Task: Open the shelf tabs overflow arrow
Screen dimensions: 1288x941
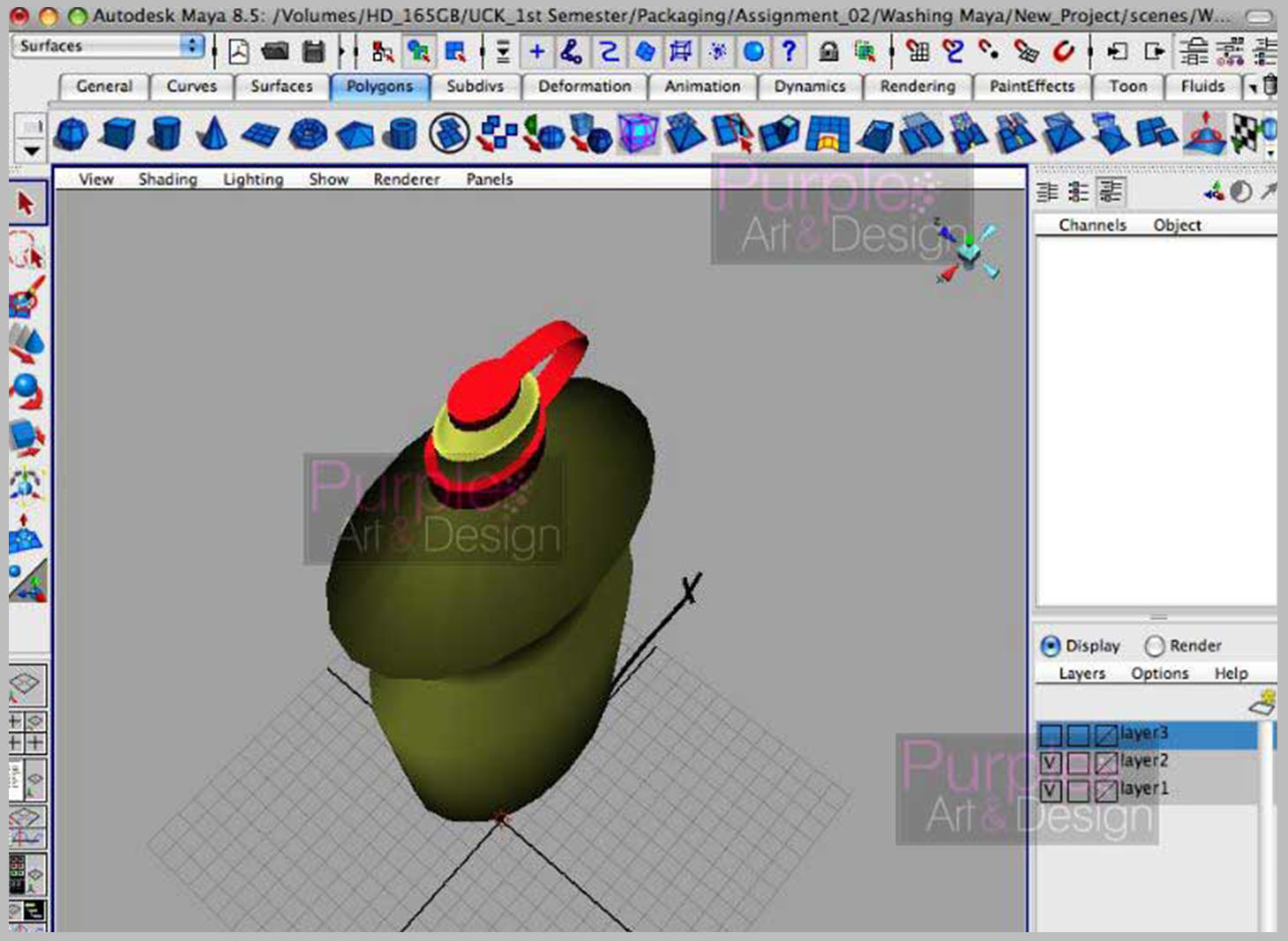Action: pos(1253,87)
